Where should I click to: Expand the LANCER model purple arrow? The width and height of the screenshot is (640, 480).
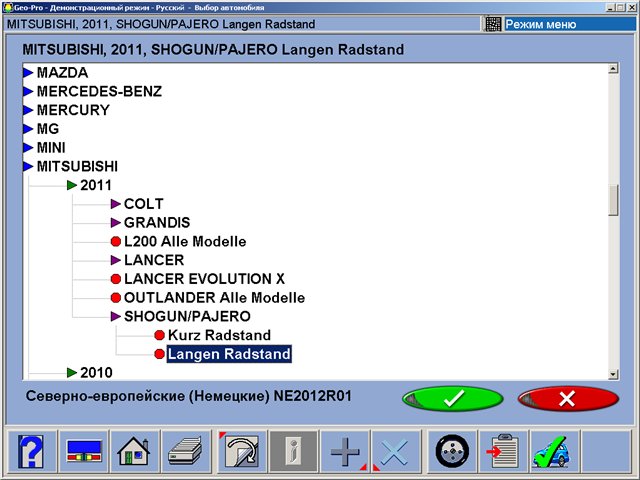pos(116,260)
